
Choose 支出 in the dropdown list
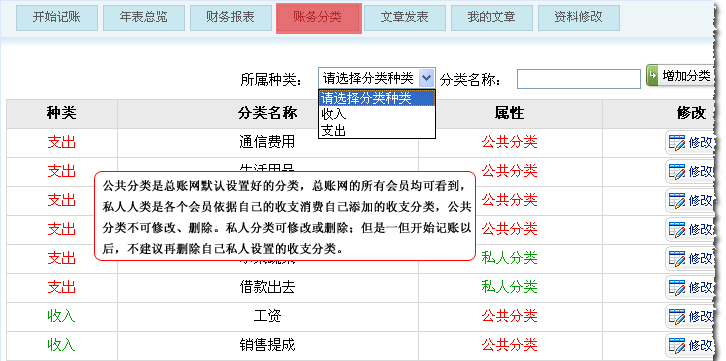377,131
